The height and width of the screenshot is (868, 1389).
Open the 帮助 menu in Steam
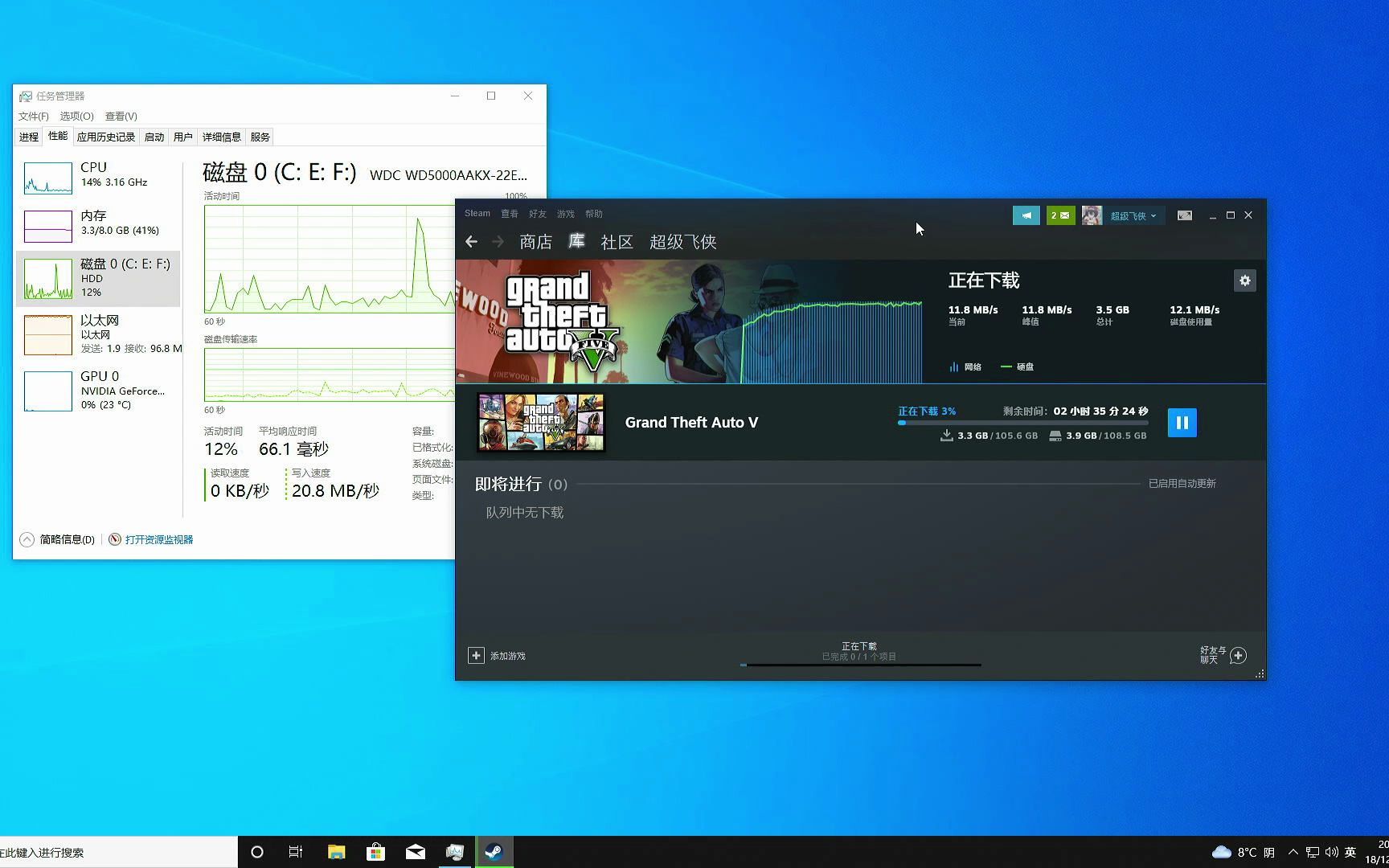pos(594,214)
